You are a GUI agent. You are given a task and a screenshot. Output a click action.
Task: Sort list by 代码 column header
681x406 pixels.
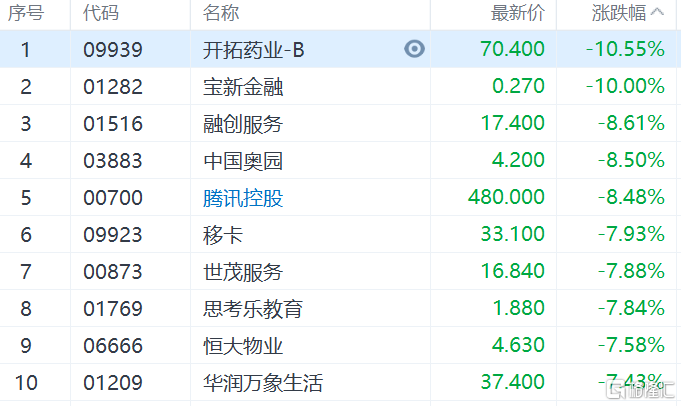pyautogui.click(x=100, y=13)
